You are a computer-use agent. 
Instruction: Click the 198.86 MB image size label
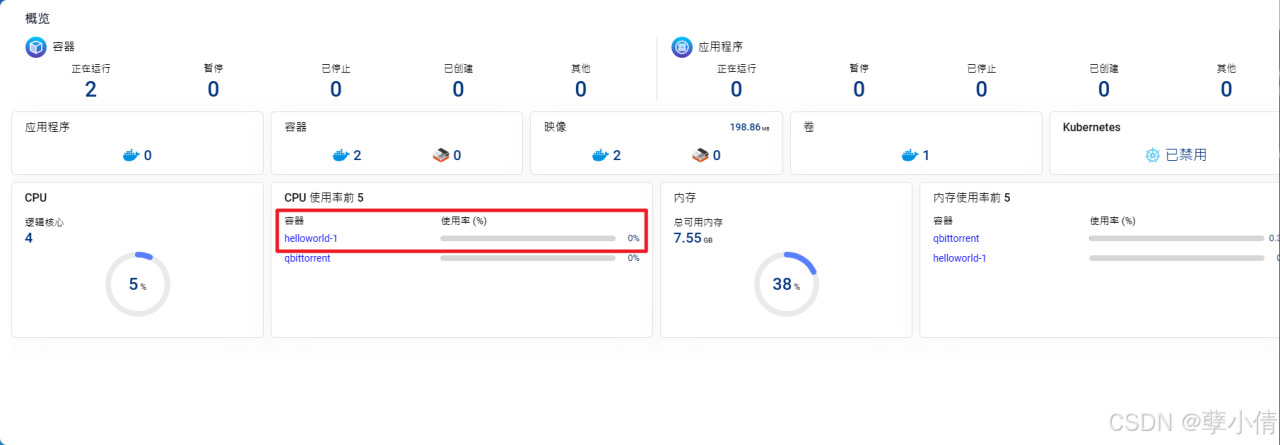pos(749,127)
